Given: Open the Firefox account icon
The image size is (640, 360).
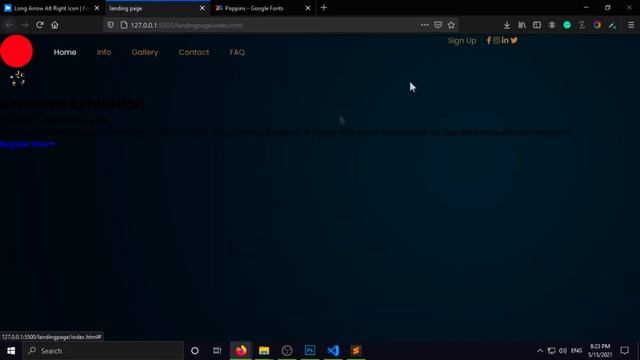Looking at the screenshot, I should click(552, 25).
